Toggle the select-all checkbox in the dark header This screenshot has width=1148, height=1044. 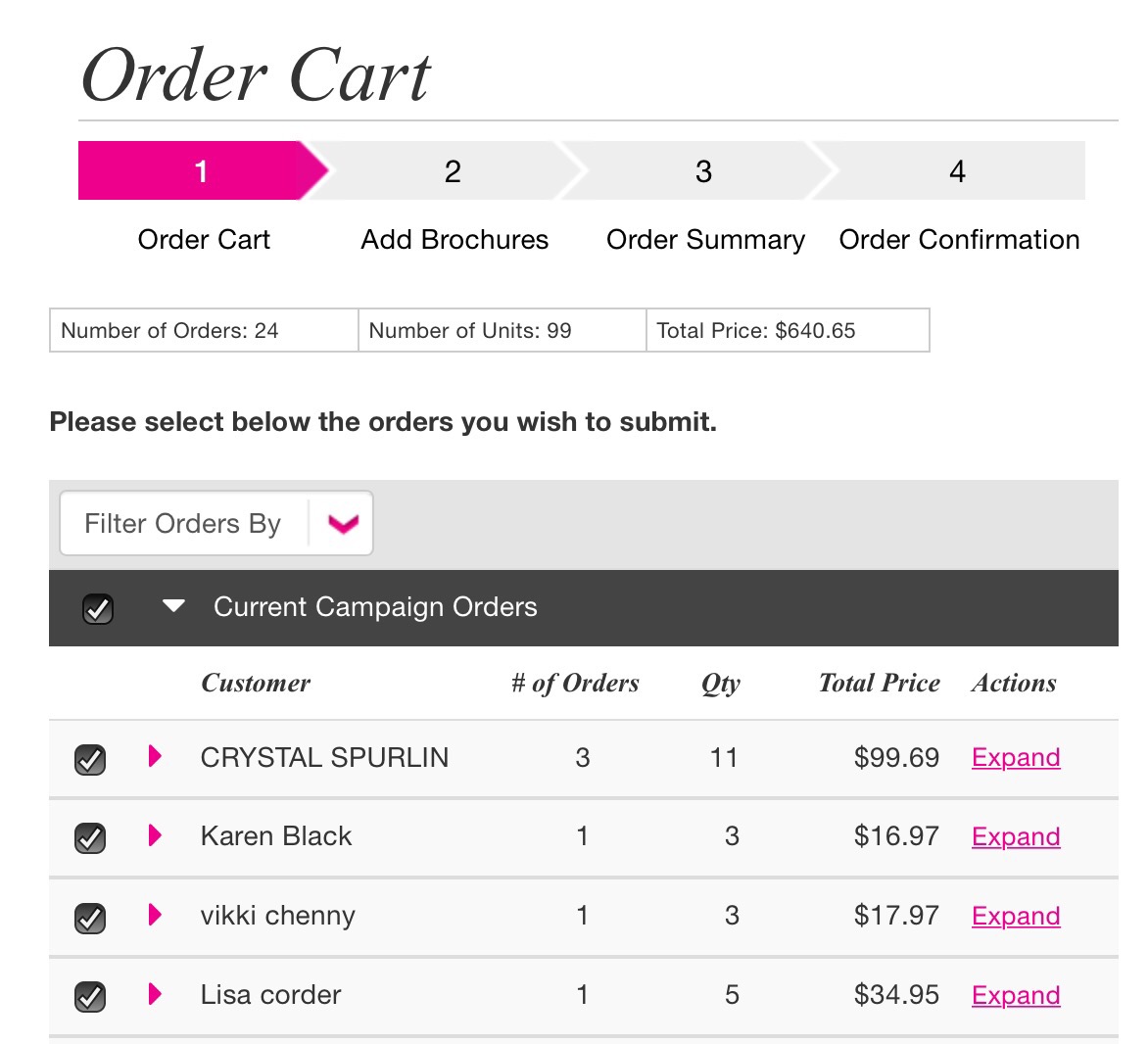click(x=97, y=607)
